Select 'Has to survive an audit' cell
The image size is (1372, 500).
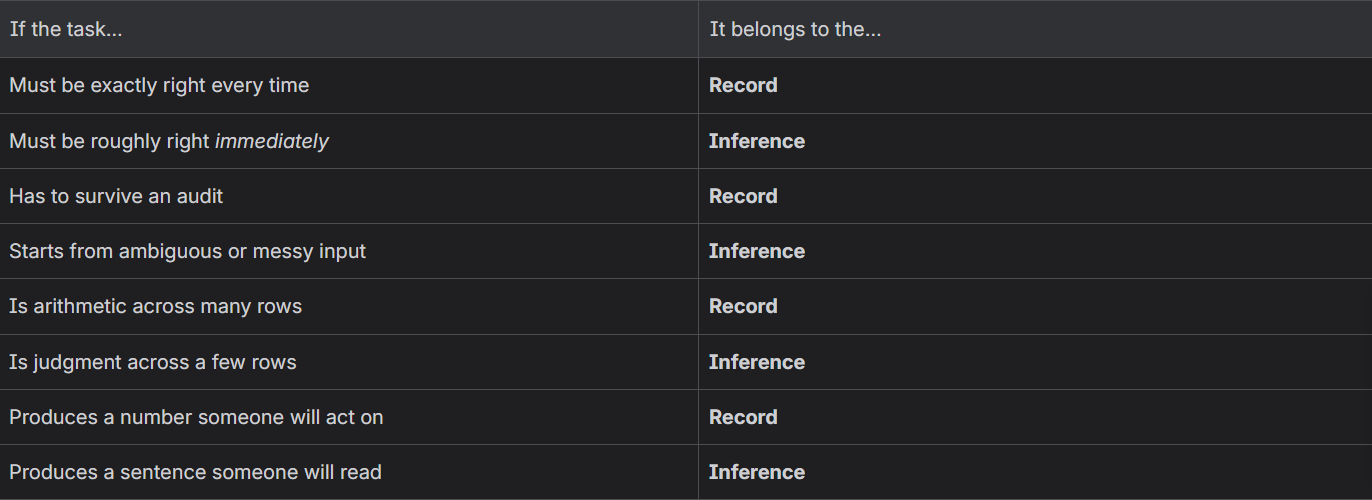click(349, 196)
